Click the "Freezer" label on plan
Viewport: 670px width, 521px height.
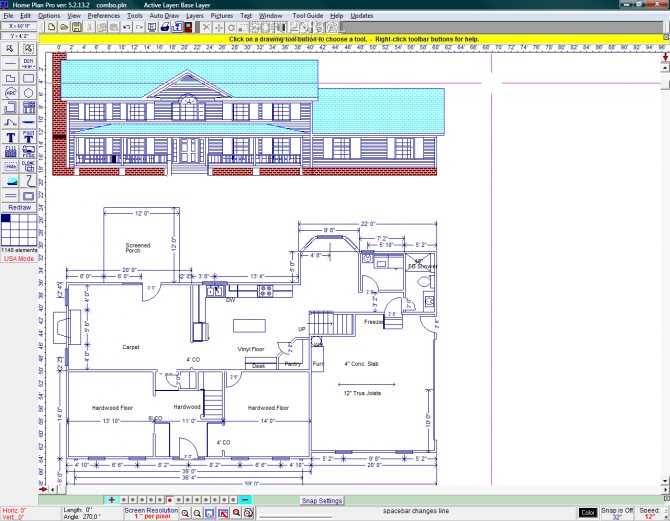[x=374, y=322]
